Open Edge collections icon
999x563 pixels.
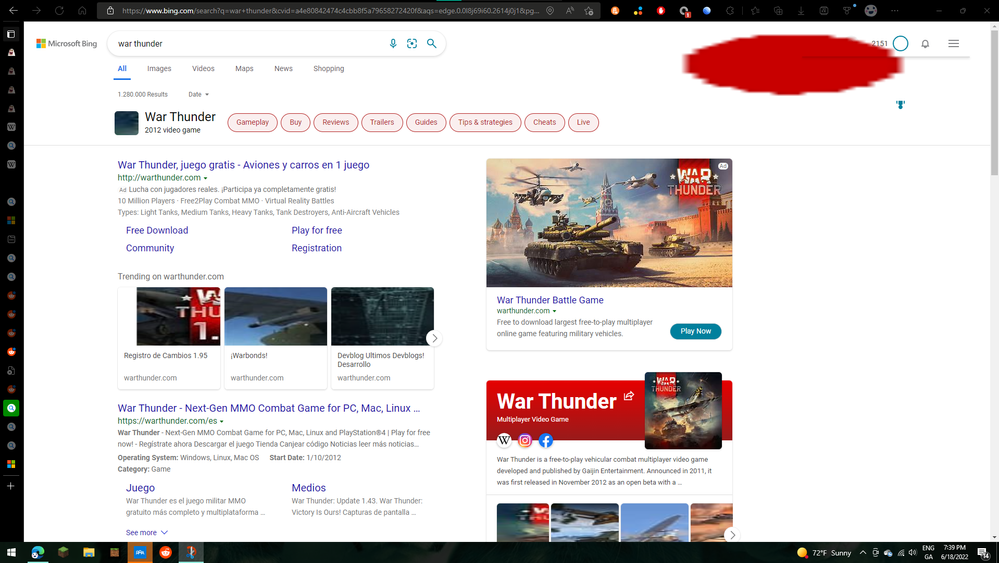778,10
